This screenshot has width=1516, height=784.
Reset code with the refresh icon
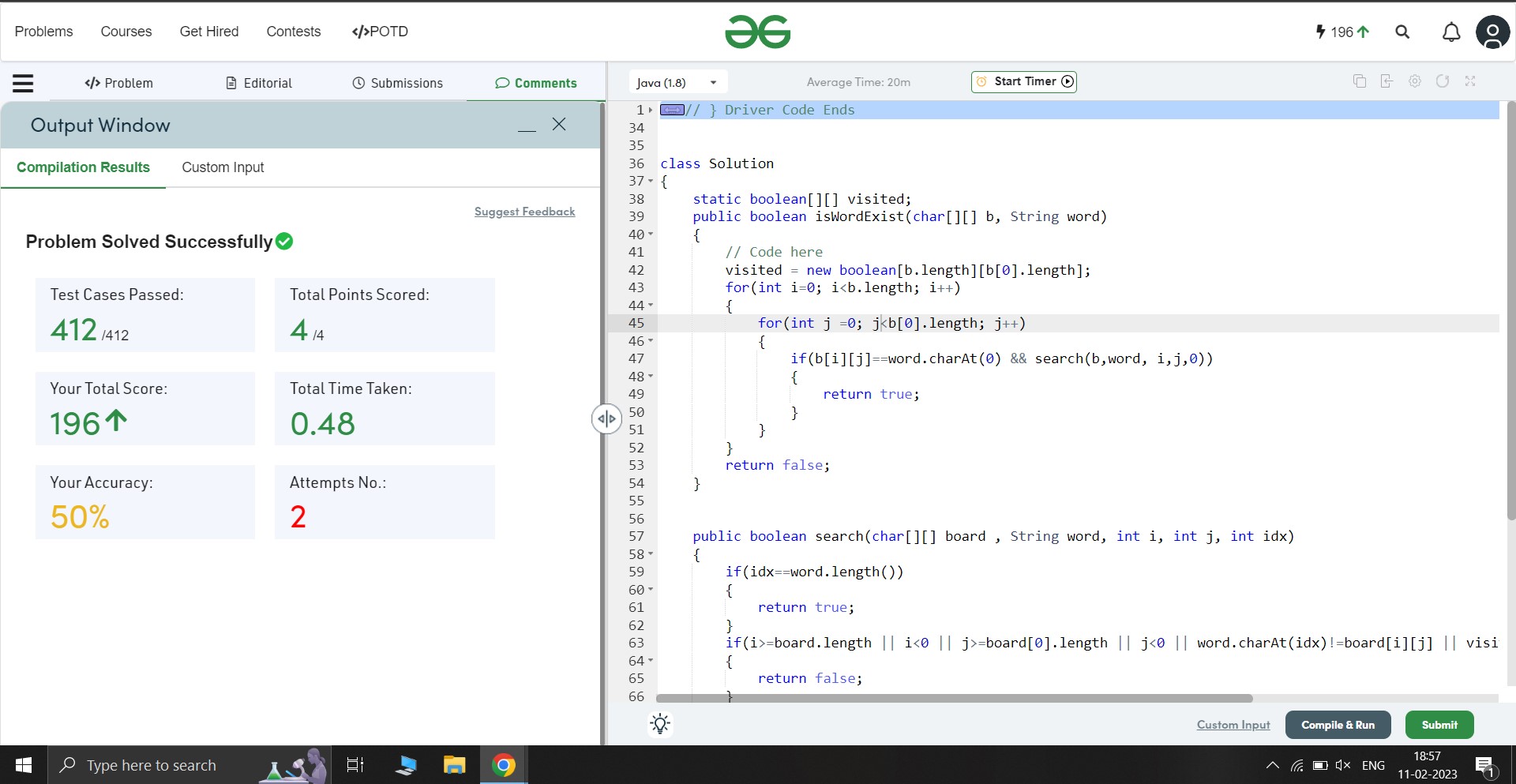pos(1443,81)
